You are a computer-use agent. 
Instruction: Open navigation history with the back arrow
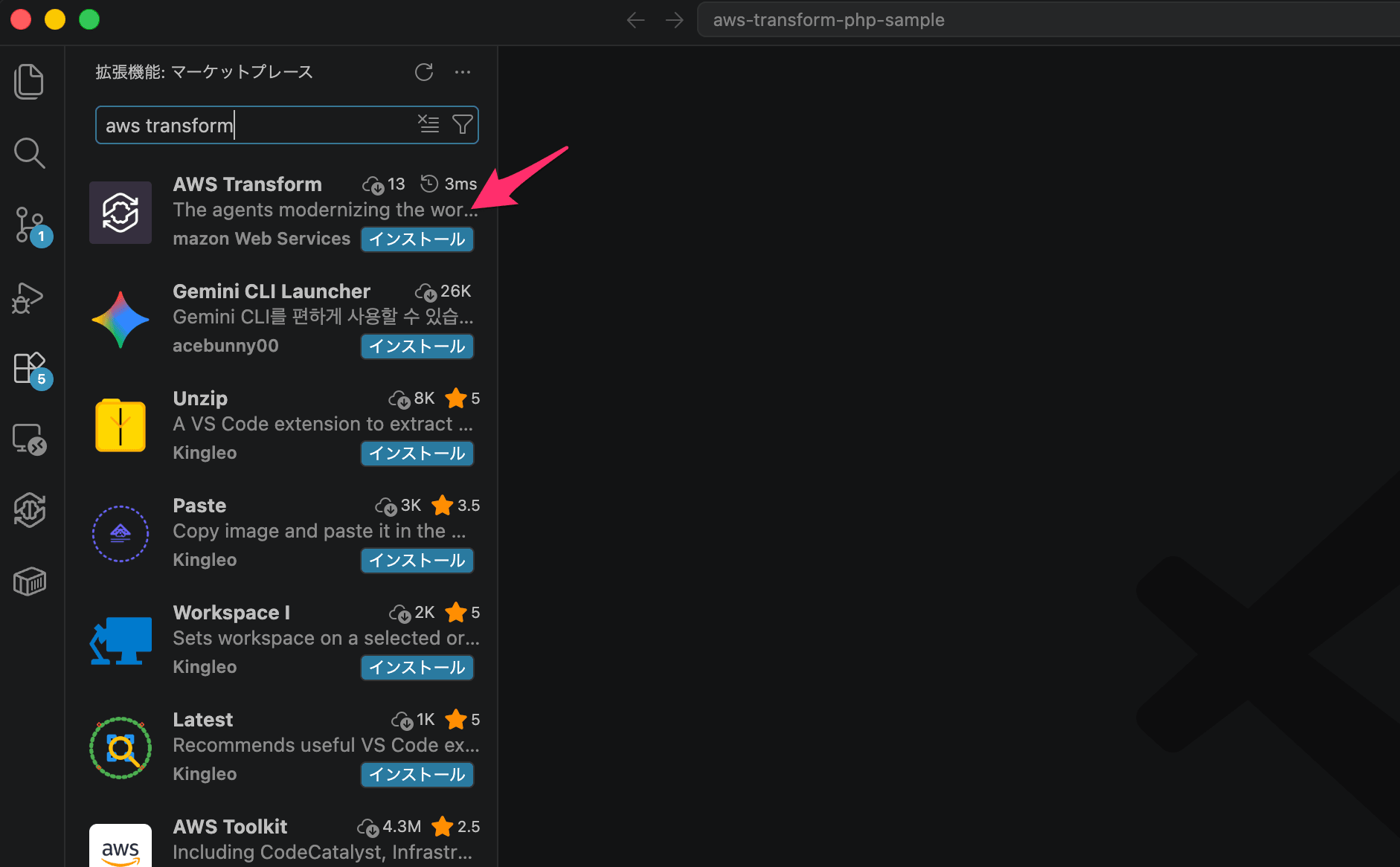[636, 19]
